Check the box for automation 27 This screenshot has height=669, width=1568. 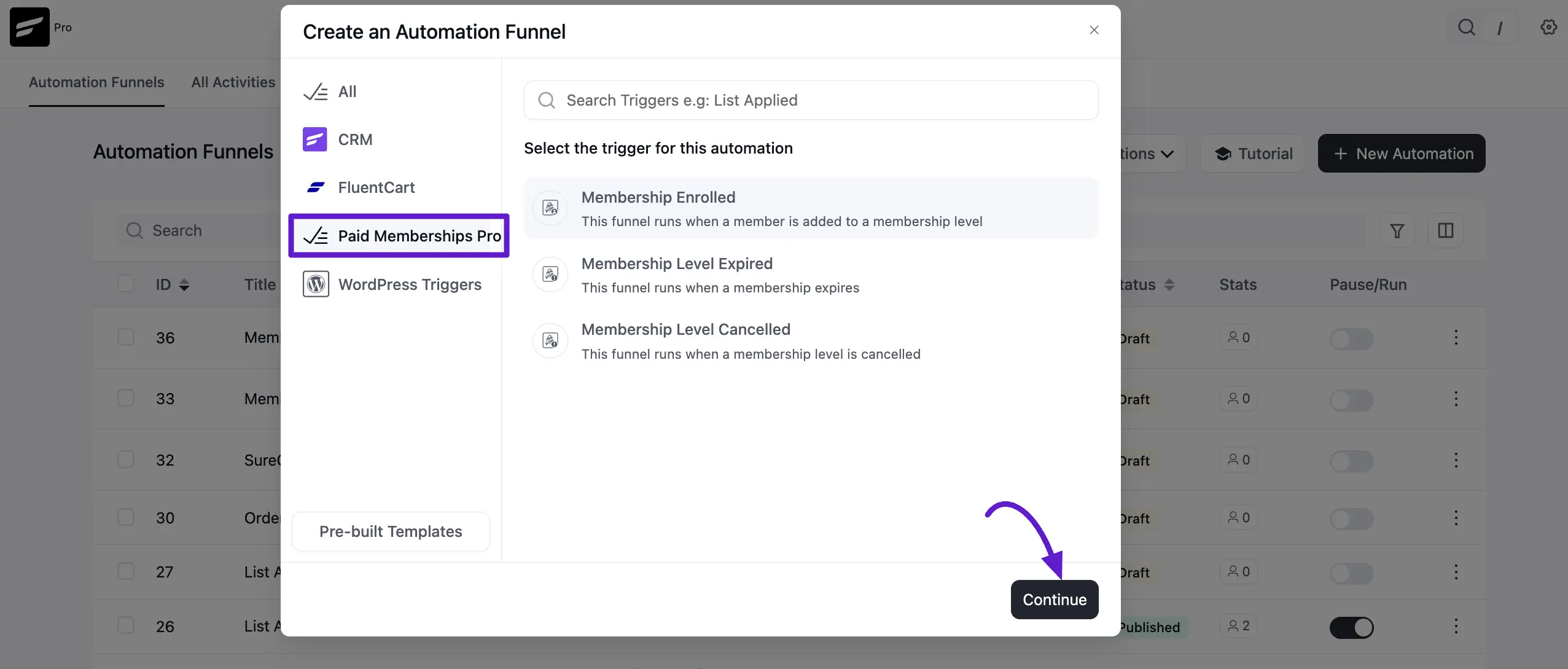pos(126,571)
